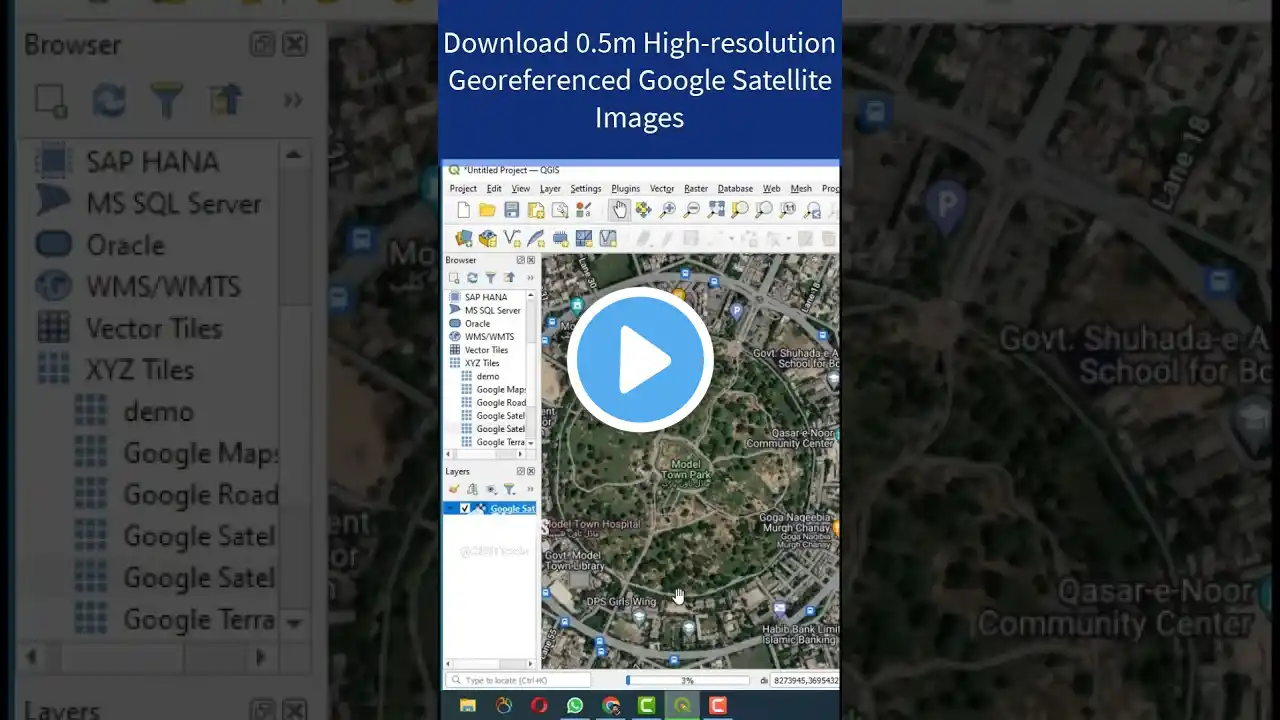
Task: Select the Zoom In magnifier tool
Action: [x=667, y=210]
